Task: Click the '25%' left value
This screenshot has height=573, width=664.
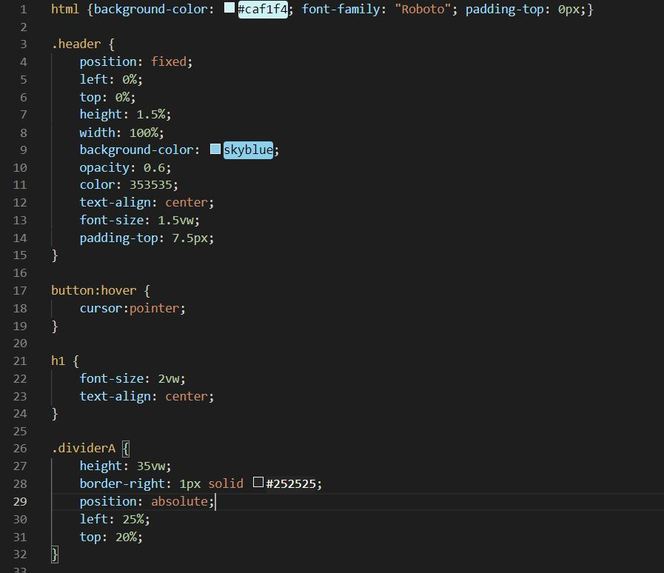Action: coord(133,519)
